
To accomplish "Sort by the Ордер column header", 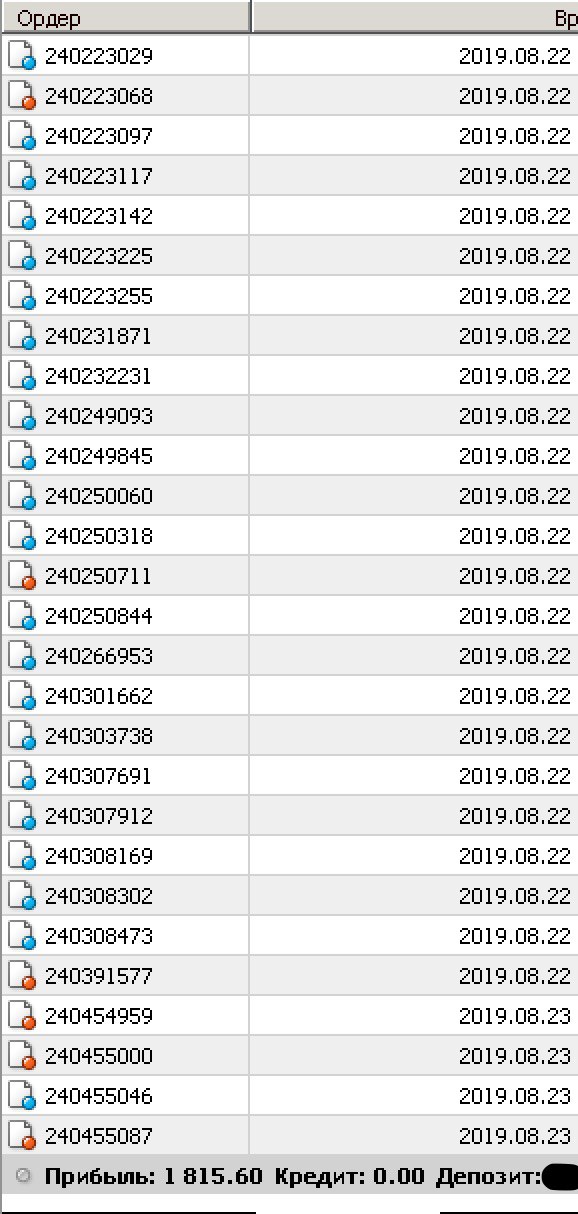I will tap(125, 18).
